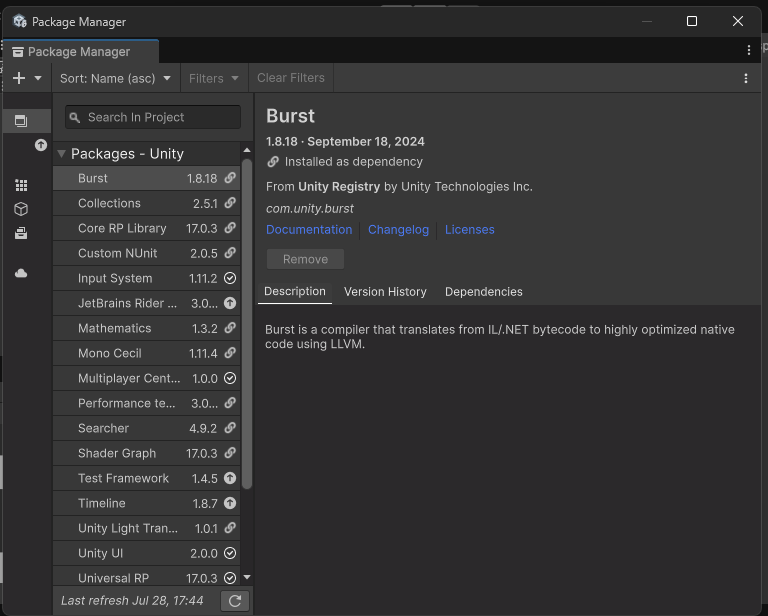Image resolution: width=768 pixels, height=616 pixels.
Task: Select the Mono Cecil package
Action: coord(146,353)
